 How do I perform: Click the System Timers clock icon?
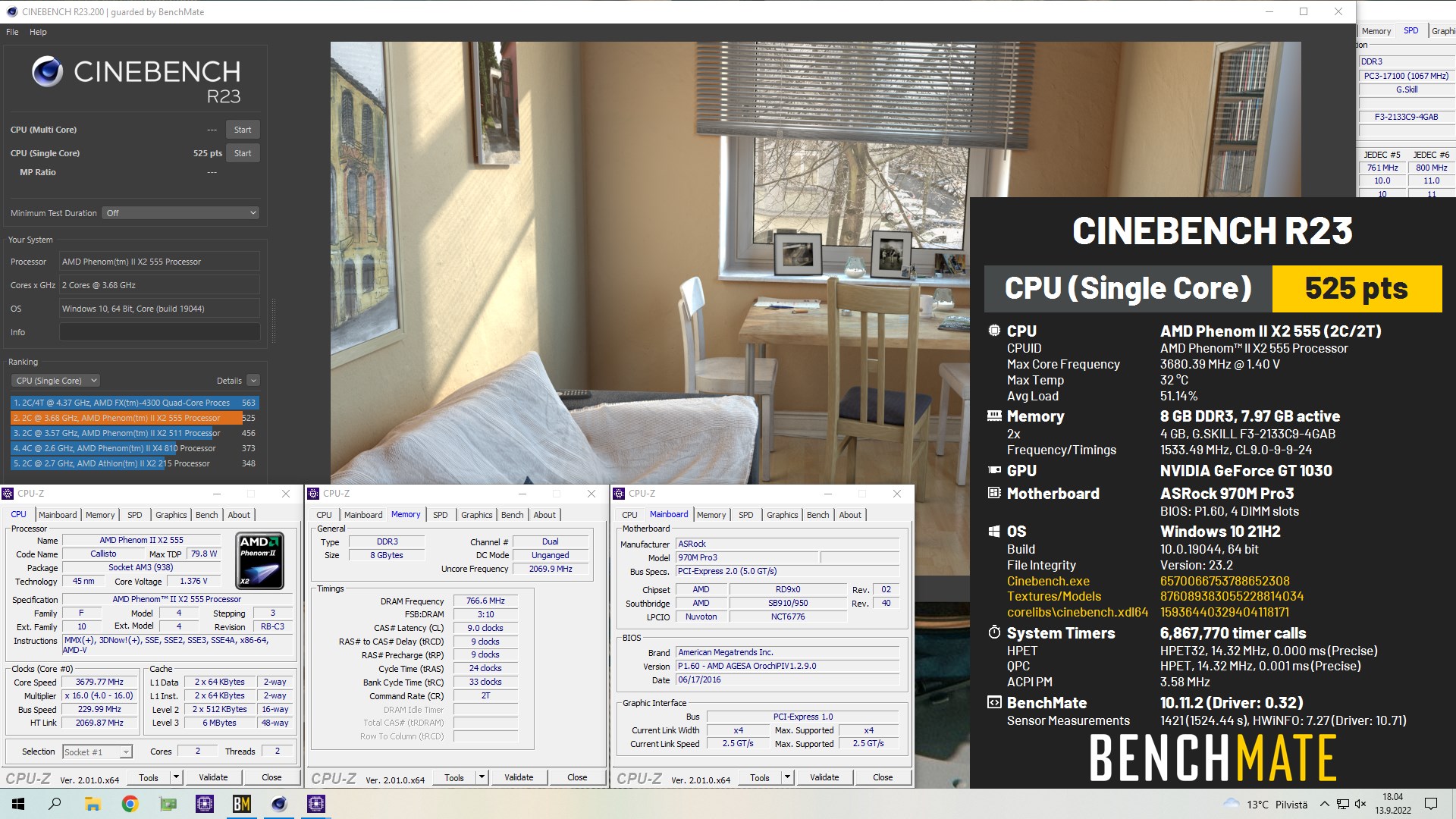(x=994, y=632)
